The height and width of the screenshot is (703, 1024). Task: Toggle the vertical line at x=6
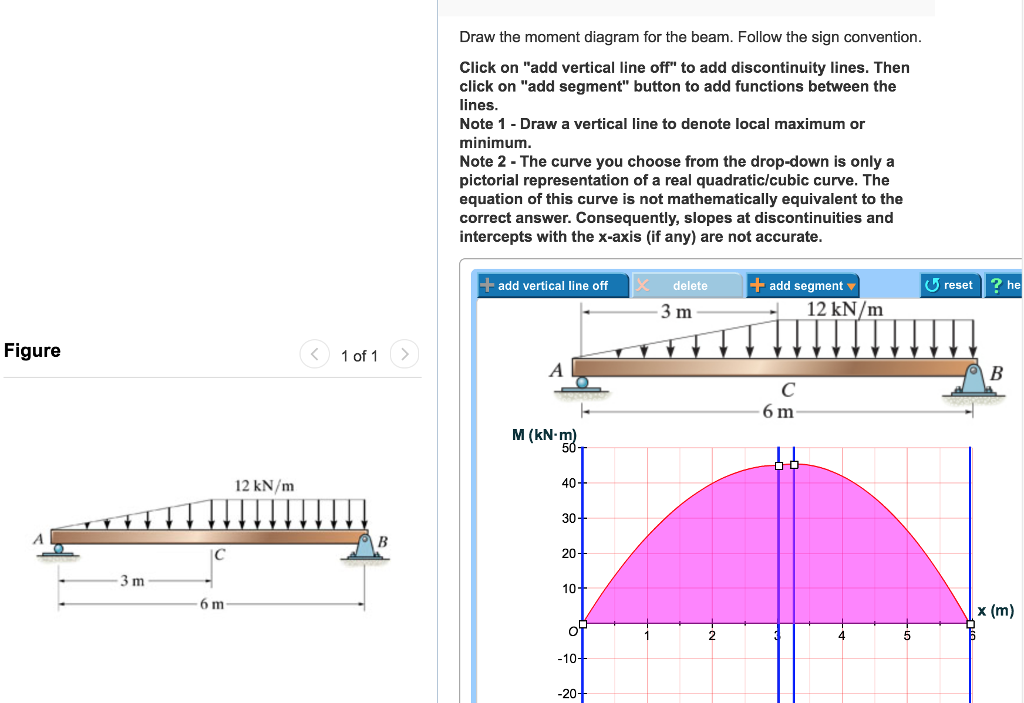[x=970, y=550]
